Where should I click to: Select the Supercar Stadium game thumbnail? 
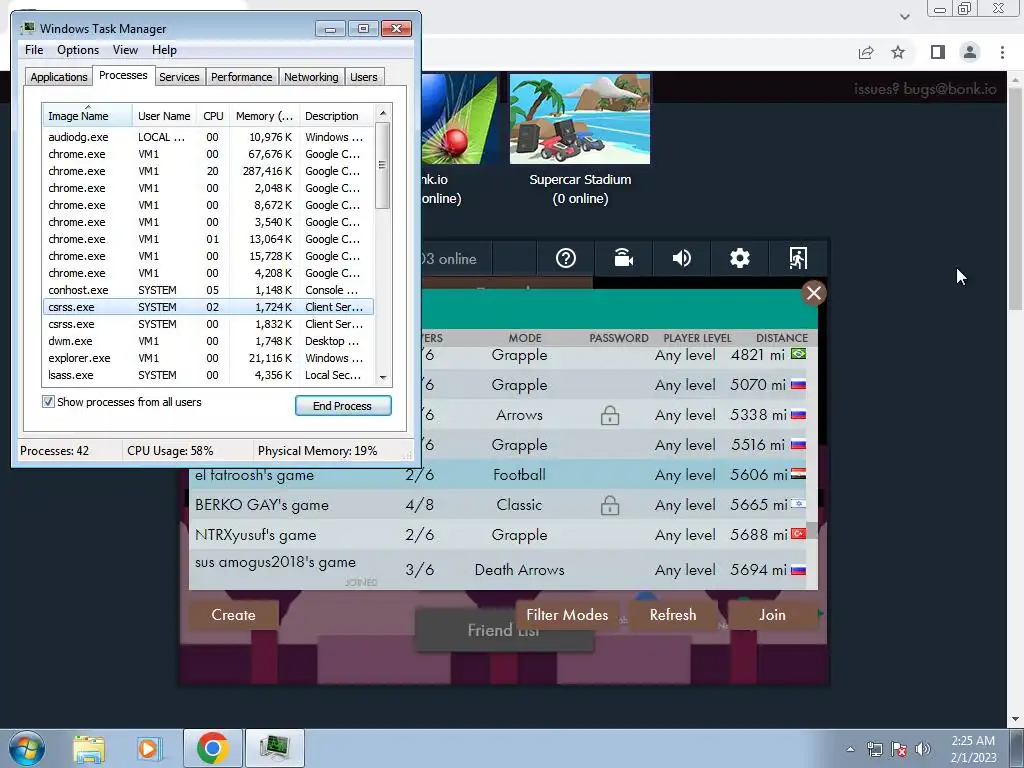coord(580,118)
